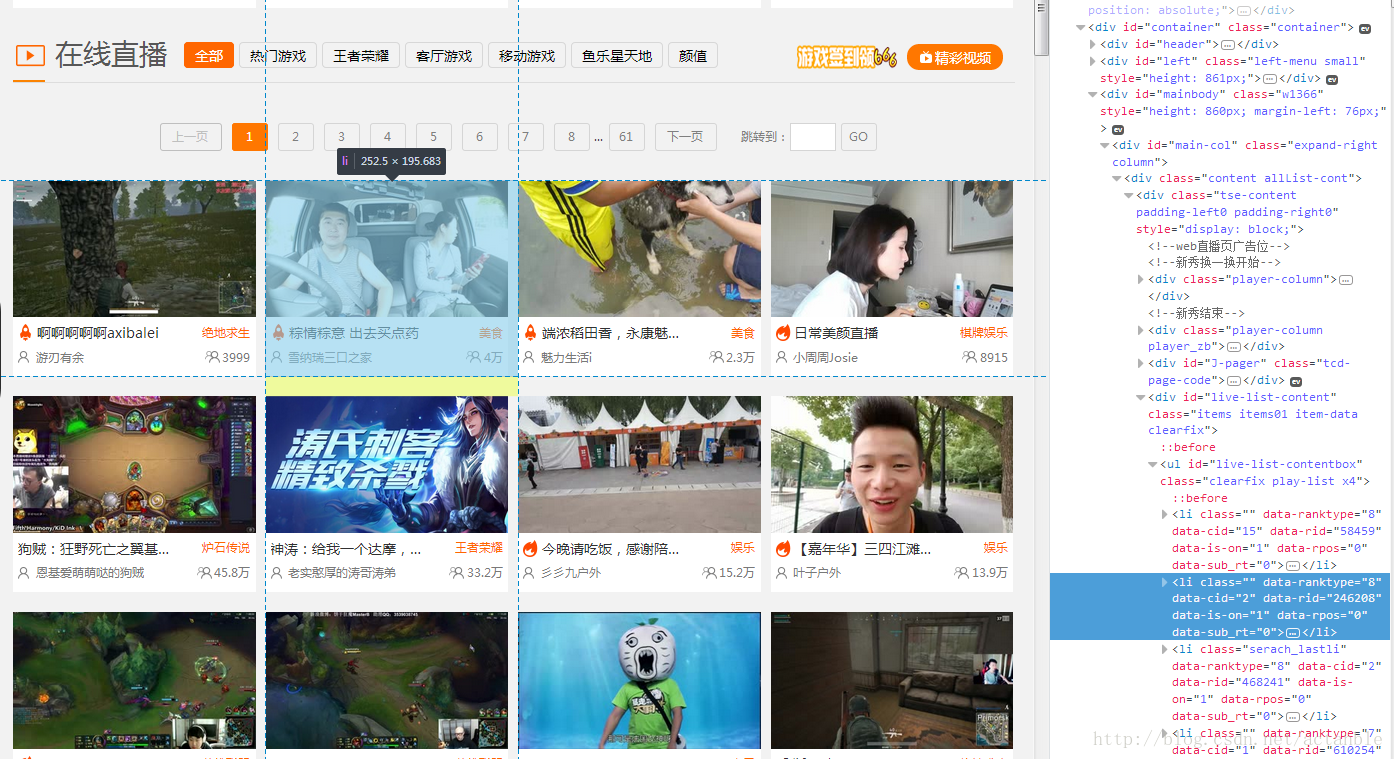Jump to the last page, 61
Screen dimensions: 1394x759
626,137
